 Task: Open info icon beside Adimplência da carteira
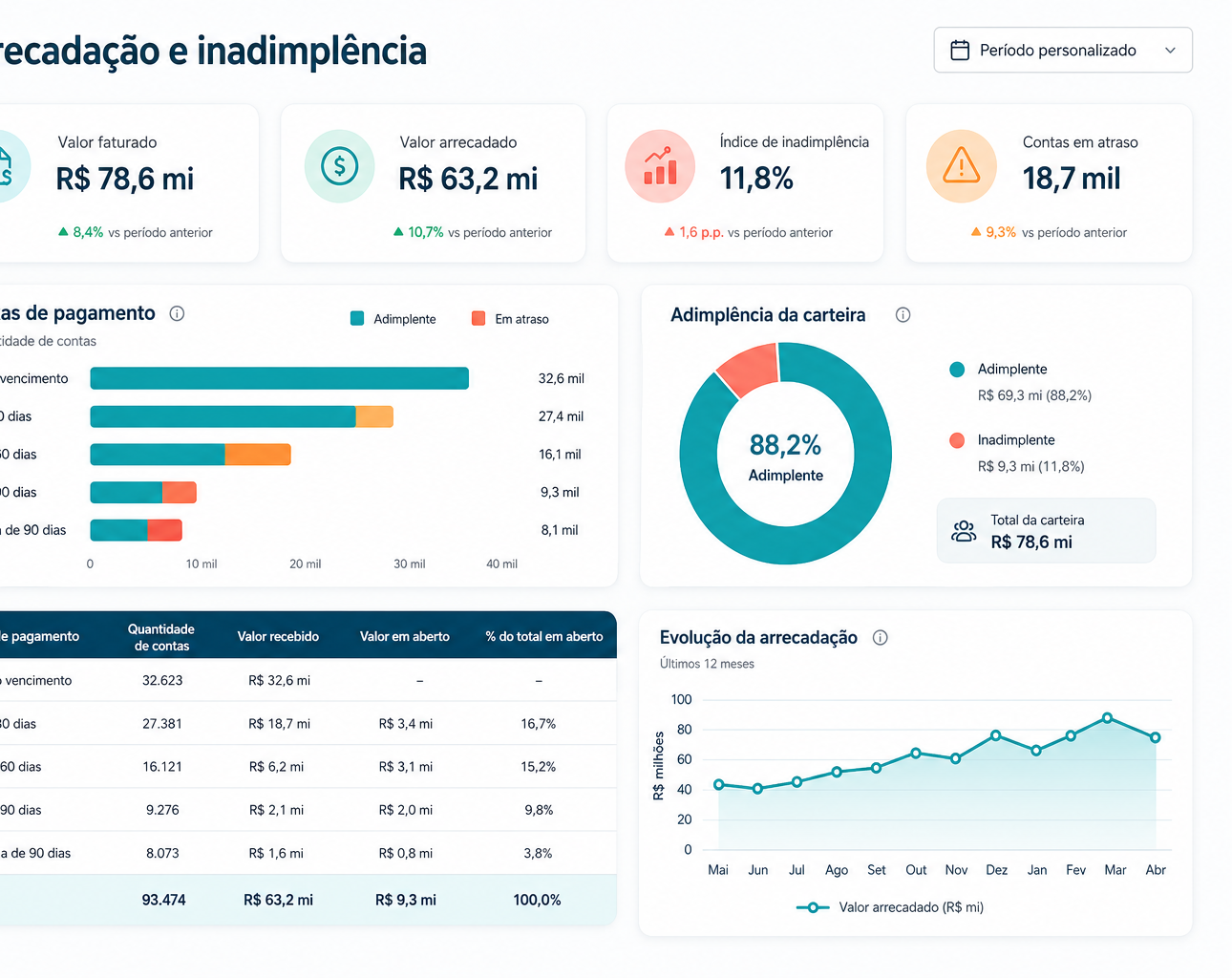point(903,315)
